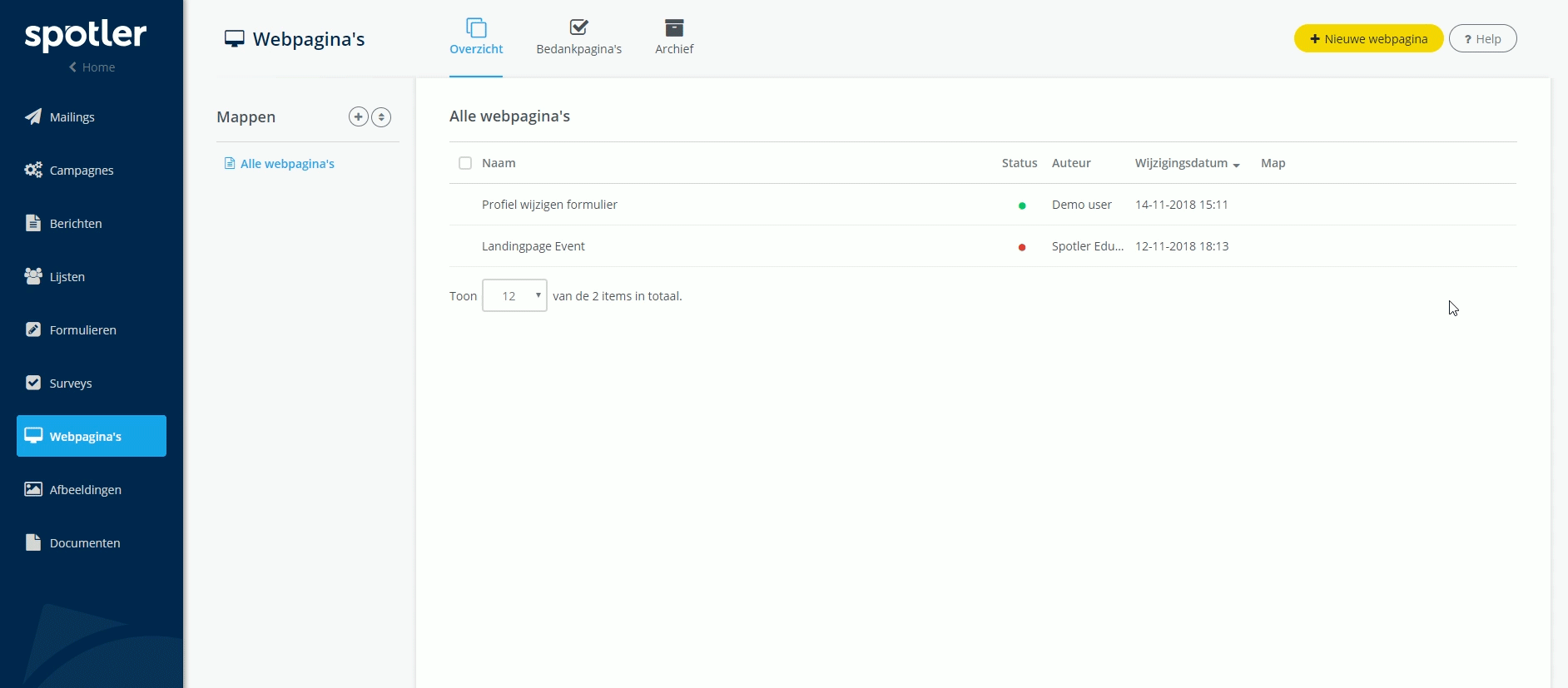Switch to the Bedankpagina's tab

[x=579, y=38]
